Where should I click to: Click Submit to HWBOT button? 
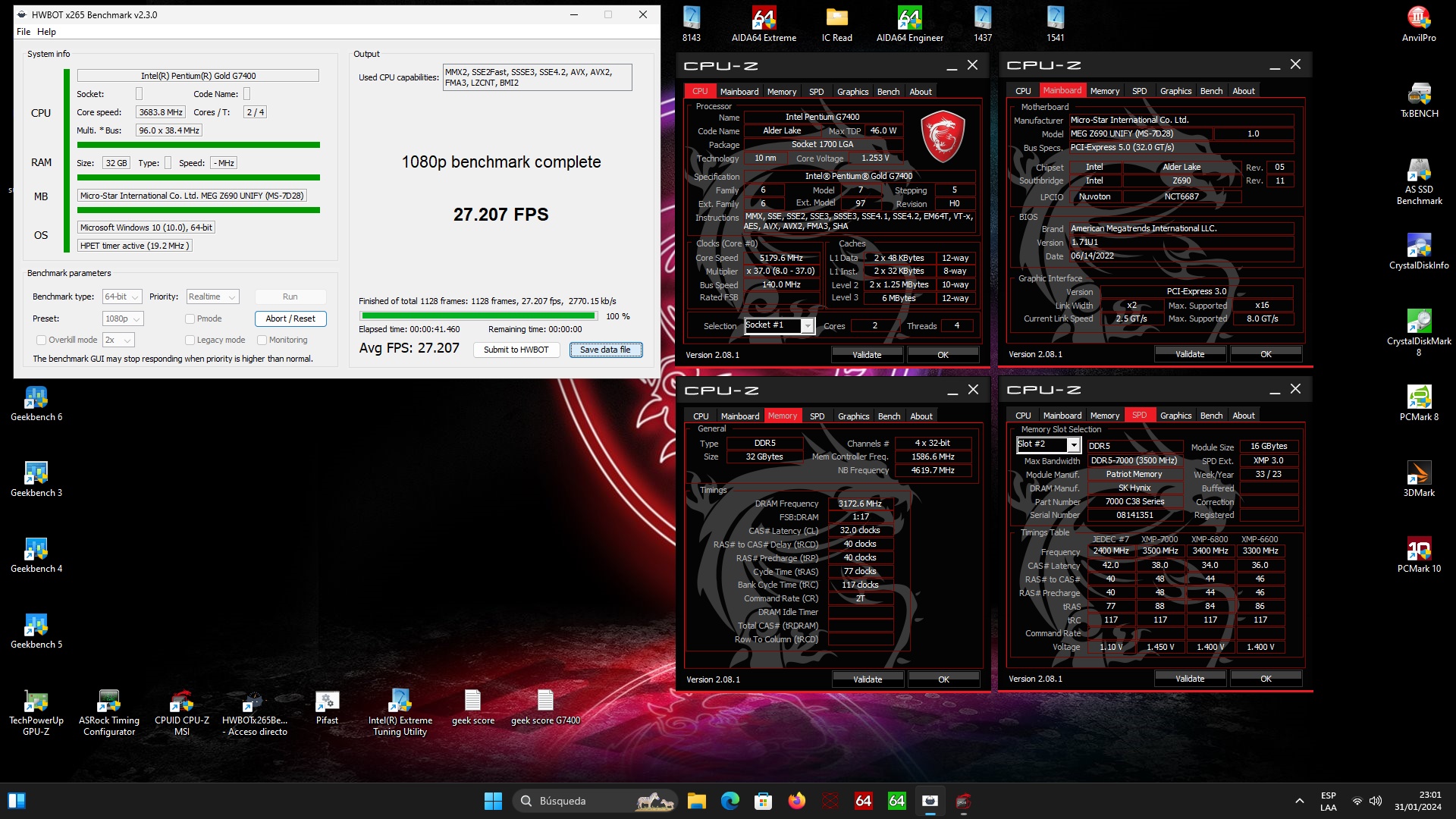tap(516, 350)
